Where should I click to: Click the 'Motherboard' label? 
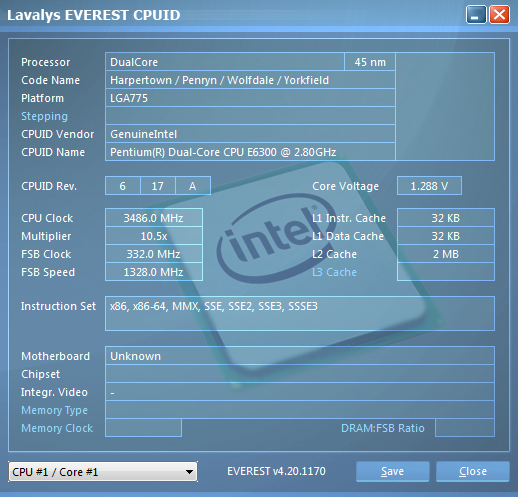[x=55, y=356]
